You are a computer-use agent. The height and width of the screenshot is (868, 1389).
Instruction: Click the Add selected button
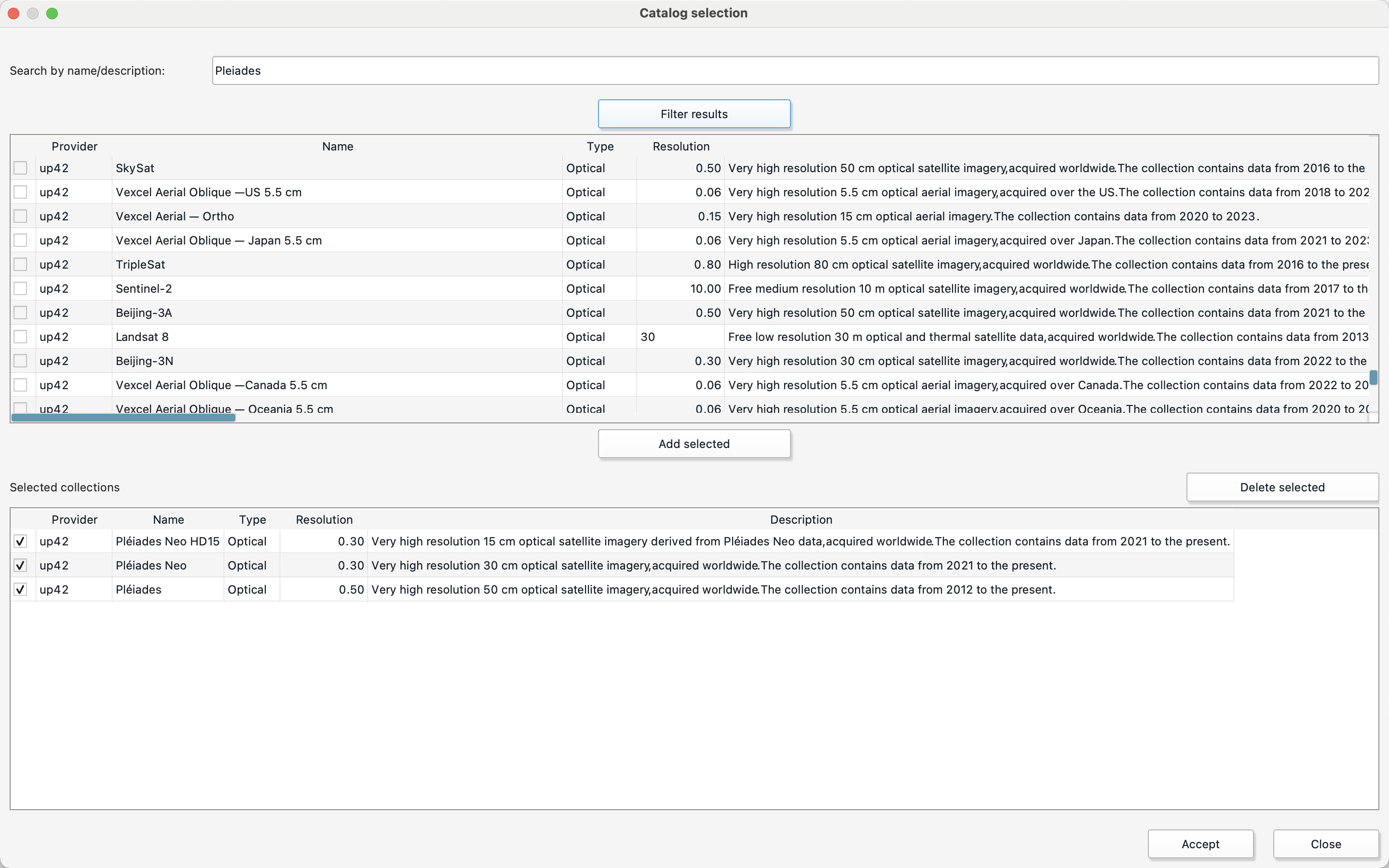(x=694, y=443)
